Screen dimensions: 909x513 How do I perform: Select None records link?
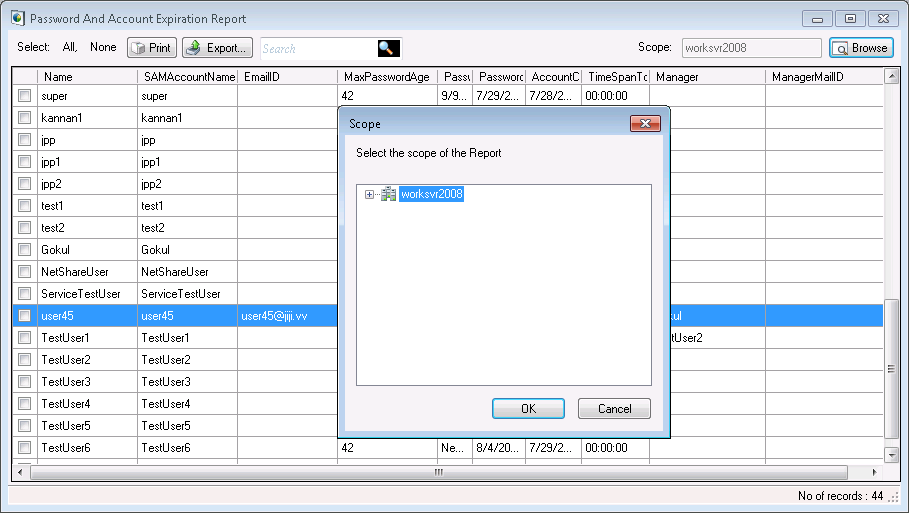[103, 48]
